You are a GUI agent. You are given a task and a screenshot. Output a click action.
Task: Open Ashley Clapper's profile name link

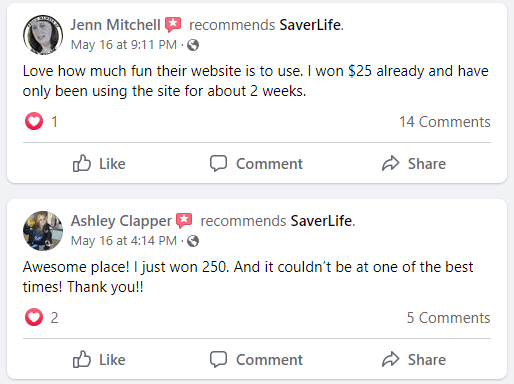121,221
